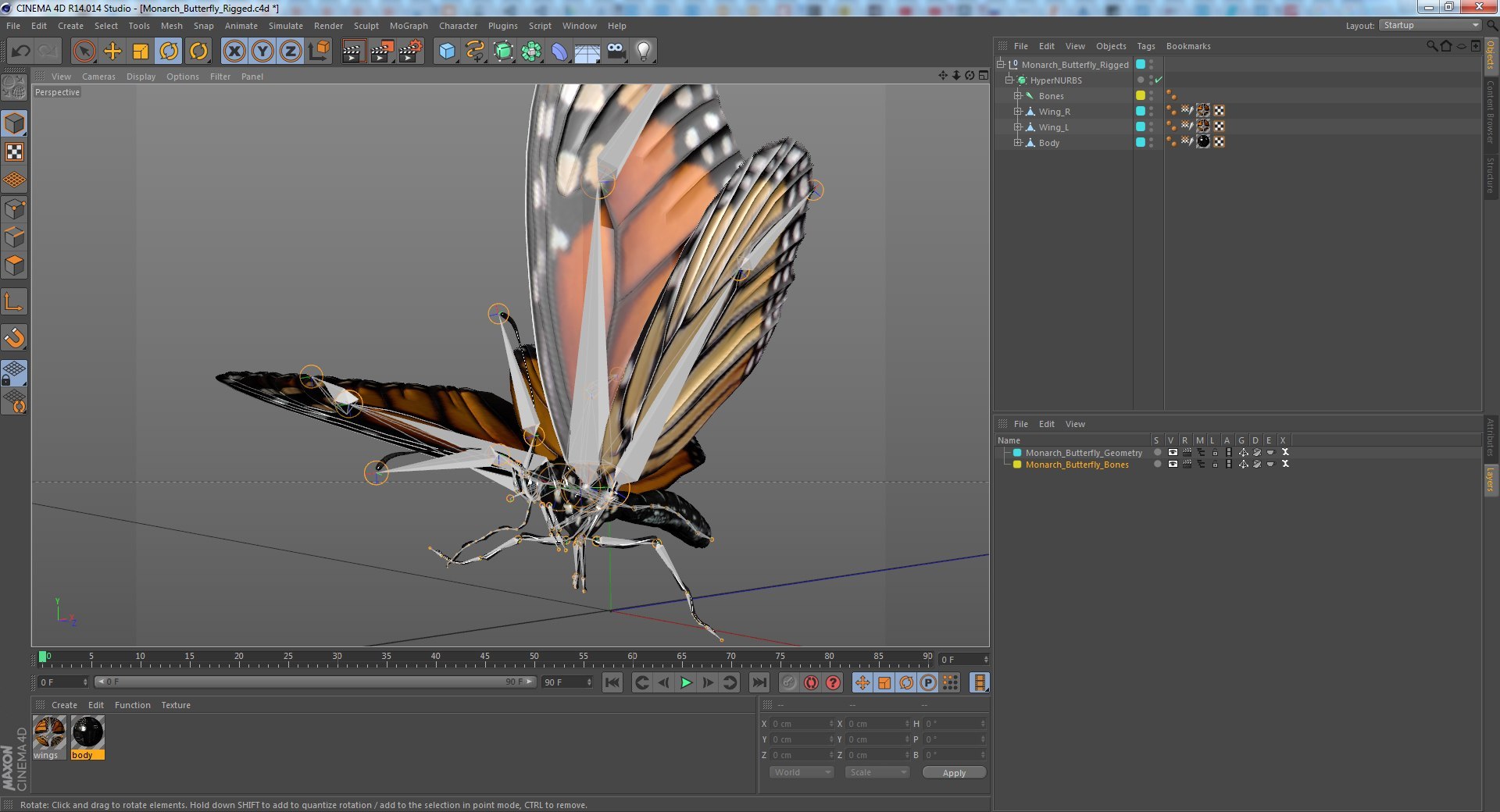The width and height of the screenshot is (1500, 812).
Task: Toggle the X axis lock
Action: (x=234, y=52)
